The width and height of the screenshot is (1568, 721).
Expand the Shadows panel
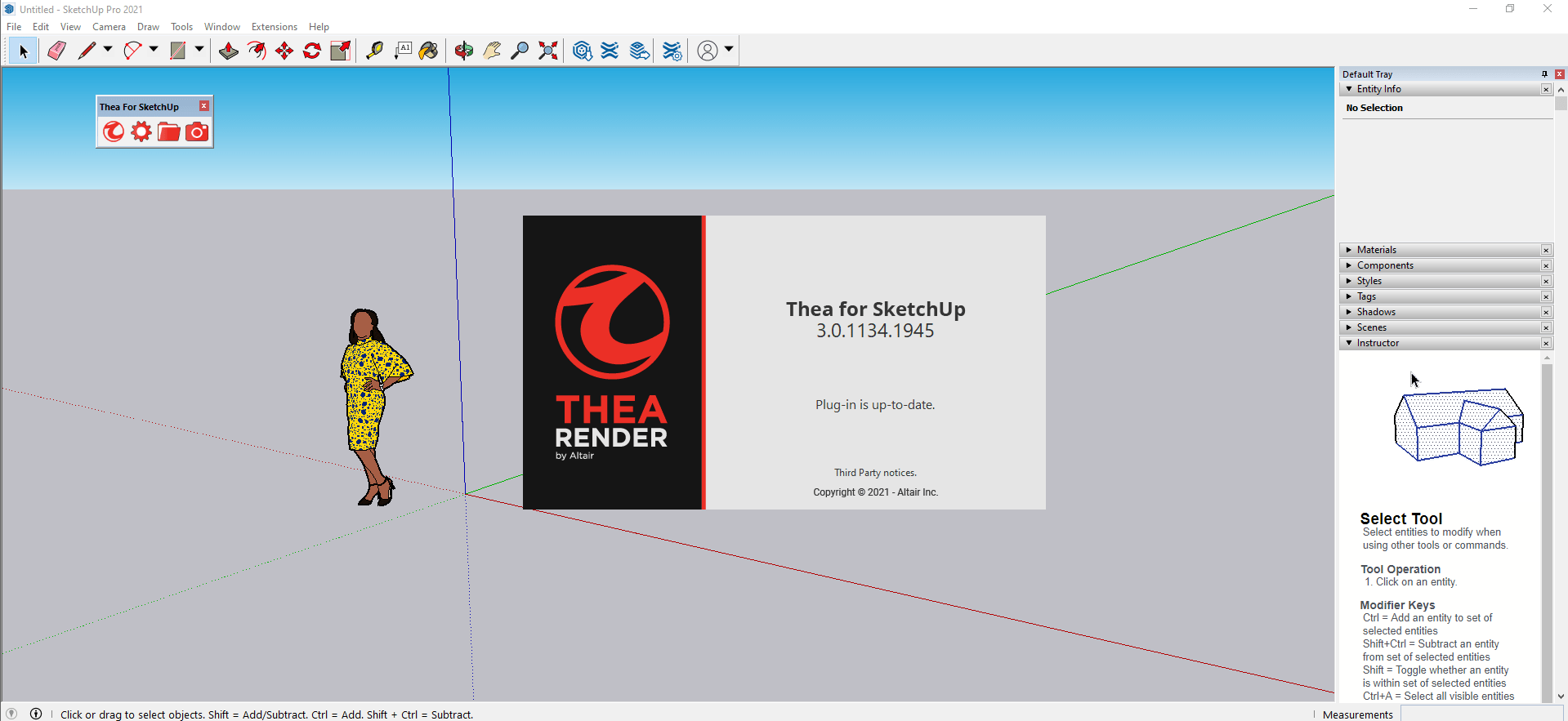(x=1349, y=312)
